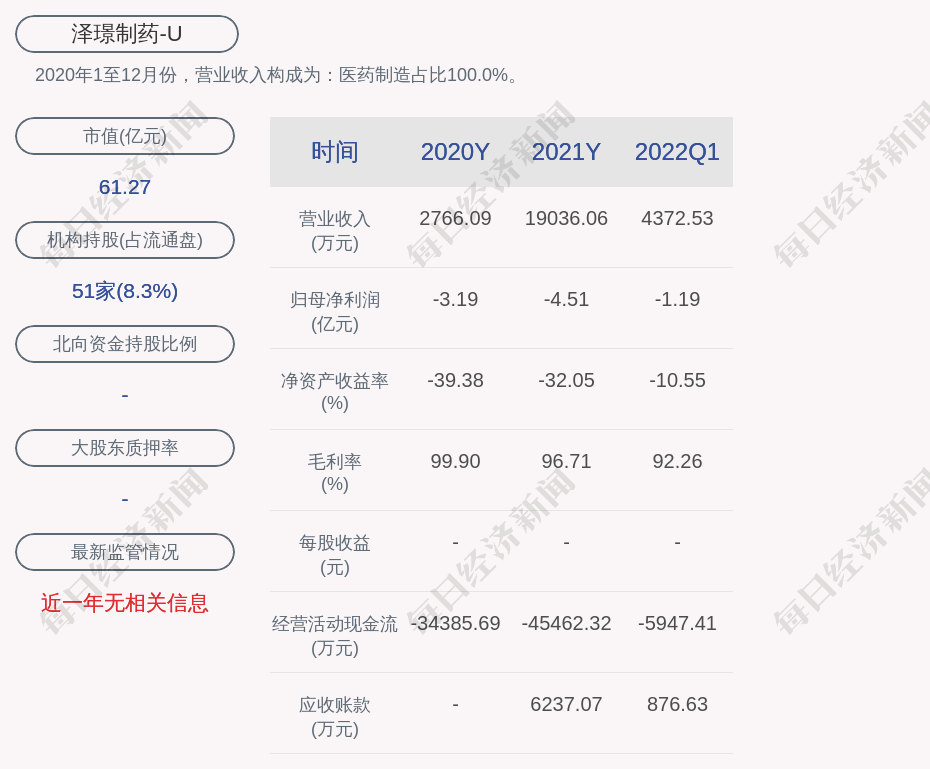This screenshot has width=930, height=769.
Task: Select the net profit value -1.19
Action: (x=677, y=299)
